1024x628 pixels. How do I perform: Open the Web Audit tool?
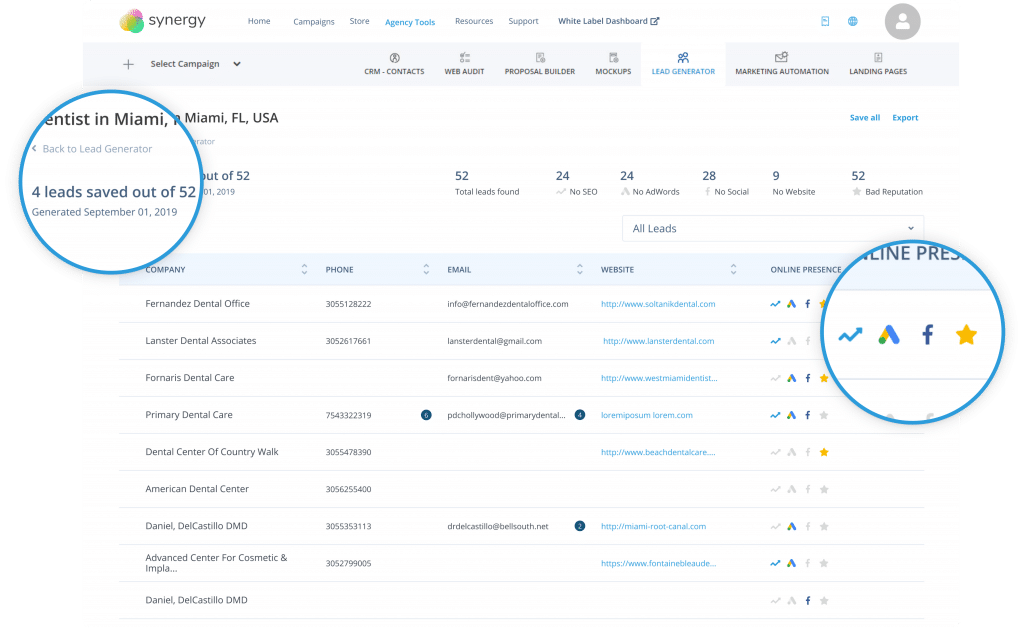(464, 64)
